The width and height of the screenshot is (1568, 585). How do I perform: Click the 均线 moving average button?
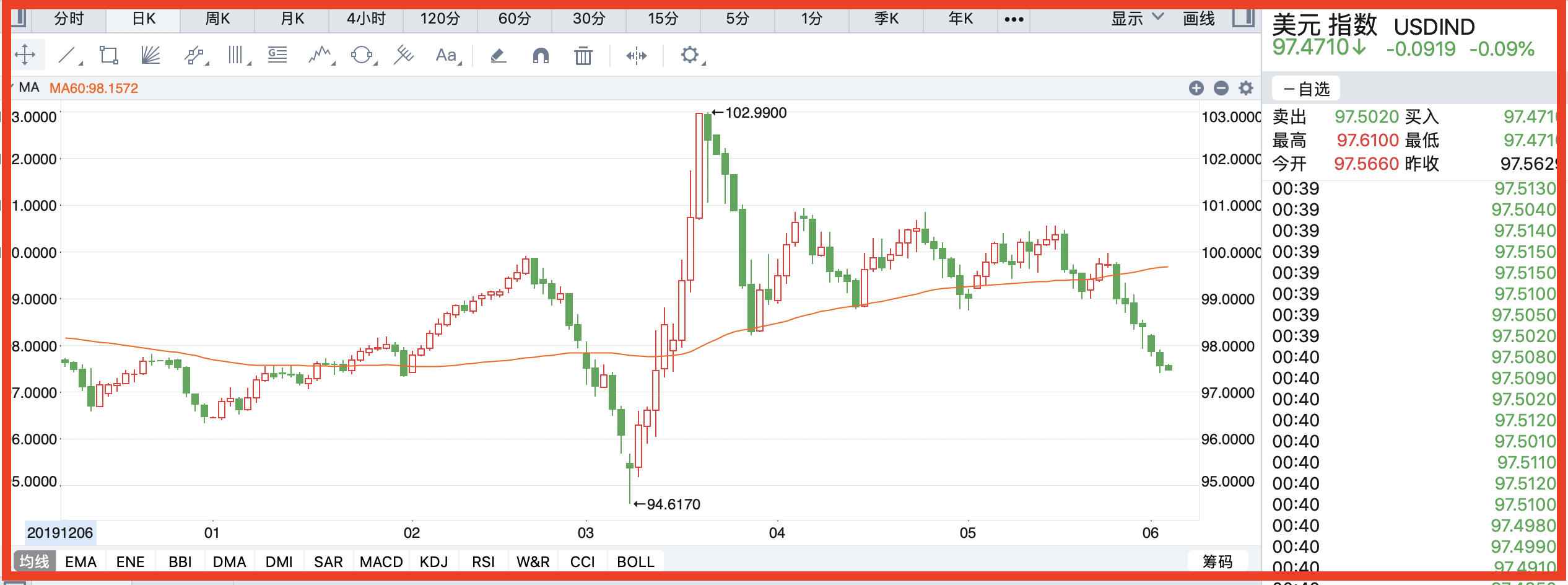pos(34,561)
